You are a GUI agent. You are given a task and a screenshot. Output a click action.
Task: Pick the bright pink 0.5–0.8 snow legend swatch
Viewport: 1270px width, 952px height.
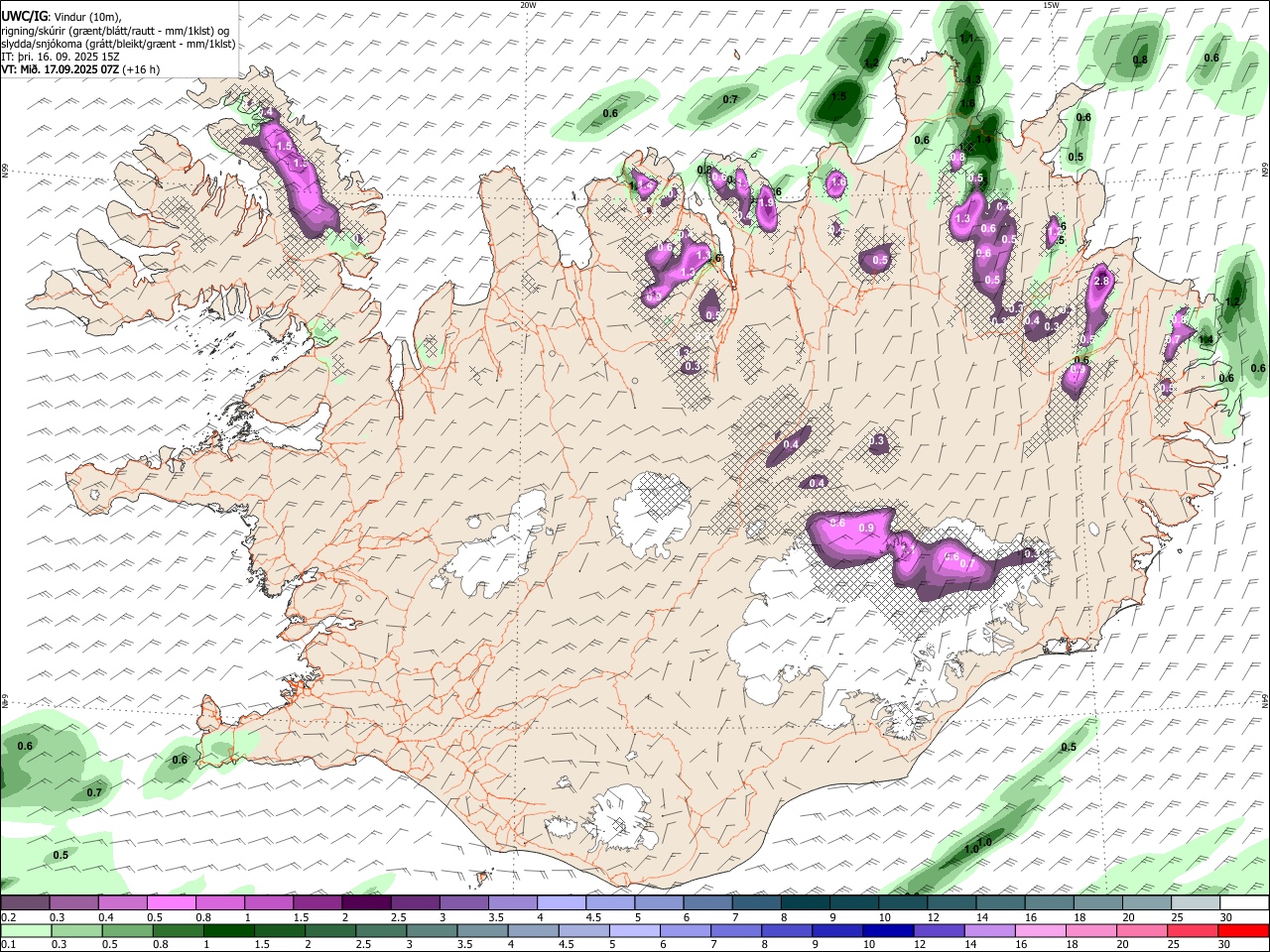pos(171,903)
